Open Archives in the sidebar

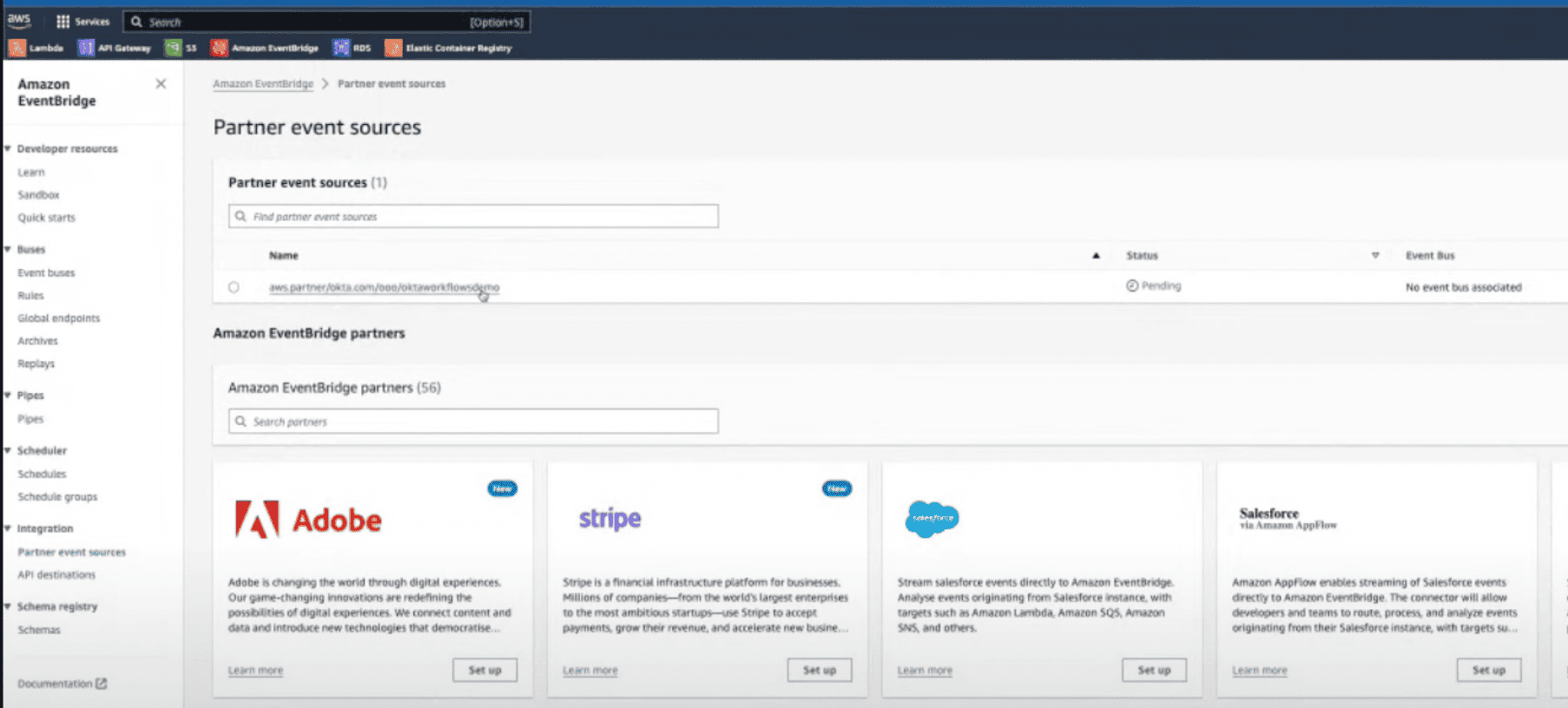(37, 341)
